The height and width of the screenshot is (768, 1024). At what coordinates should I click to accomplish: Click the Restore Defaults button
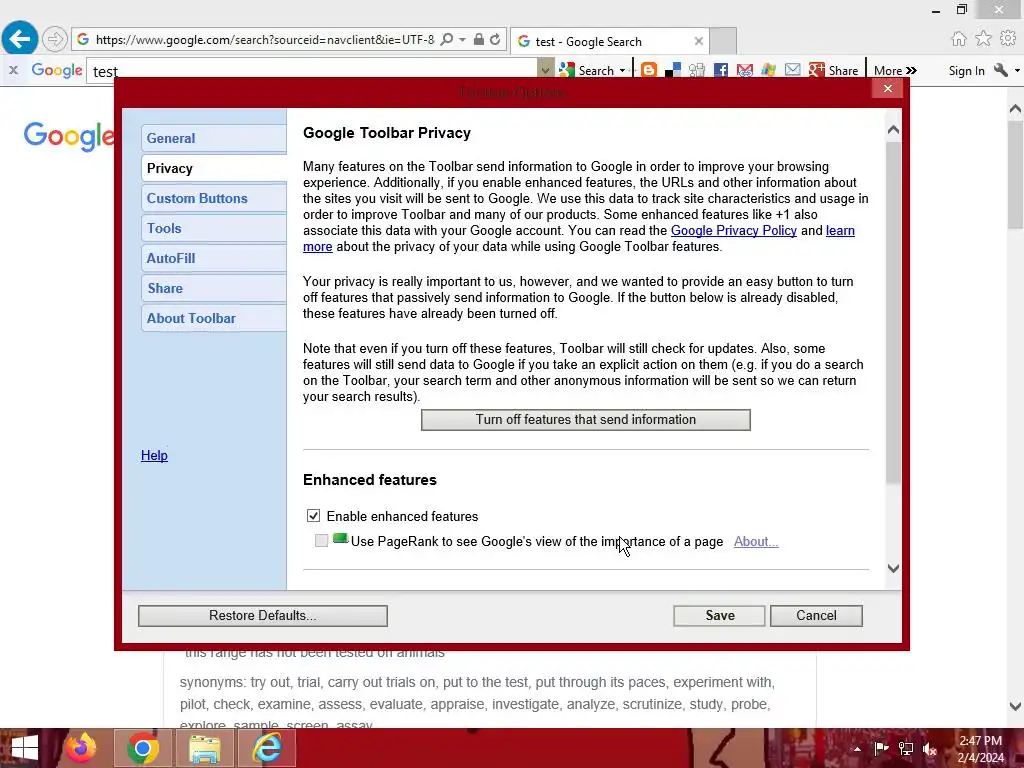pos(263,616)
